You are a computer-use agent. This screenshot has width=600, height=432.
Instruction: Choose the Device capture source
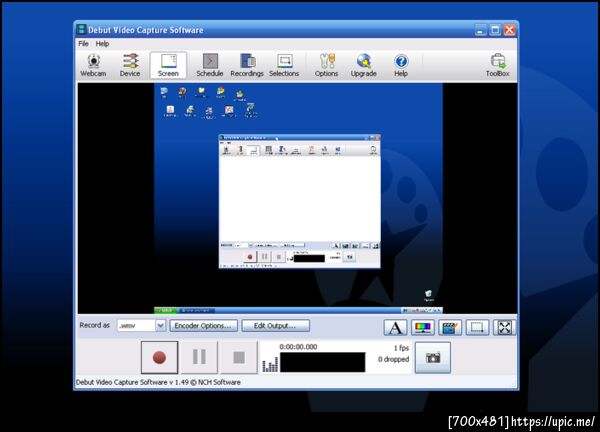pos(130,65)
